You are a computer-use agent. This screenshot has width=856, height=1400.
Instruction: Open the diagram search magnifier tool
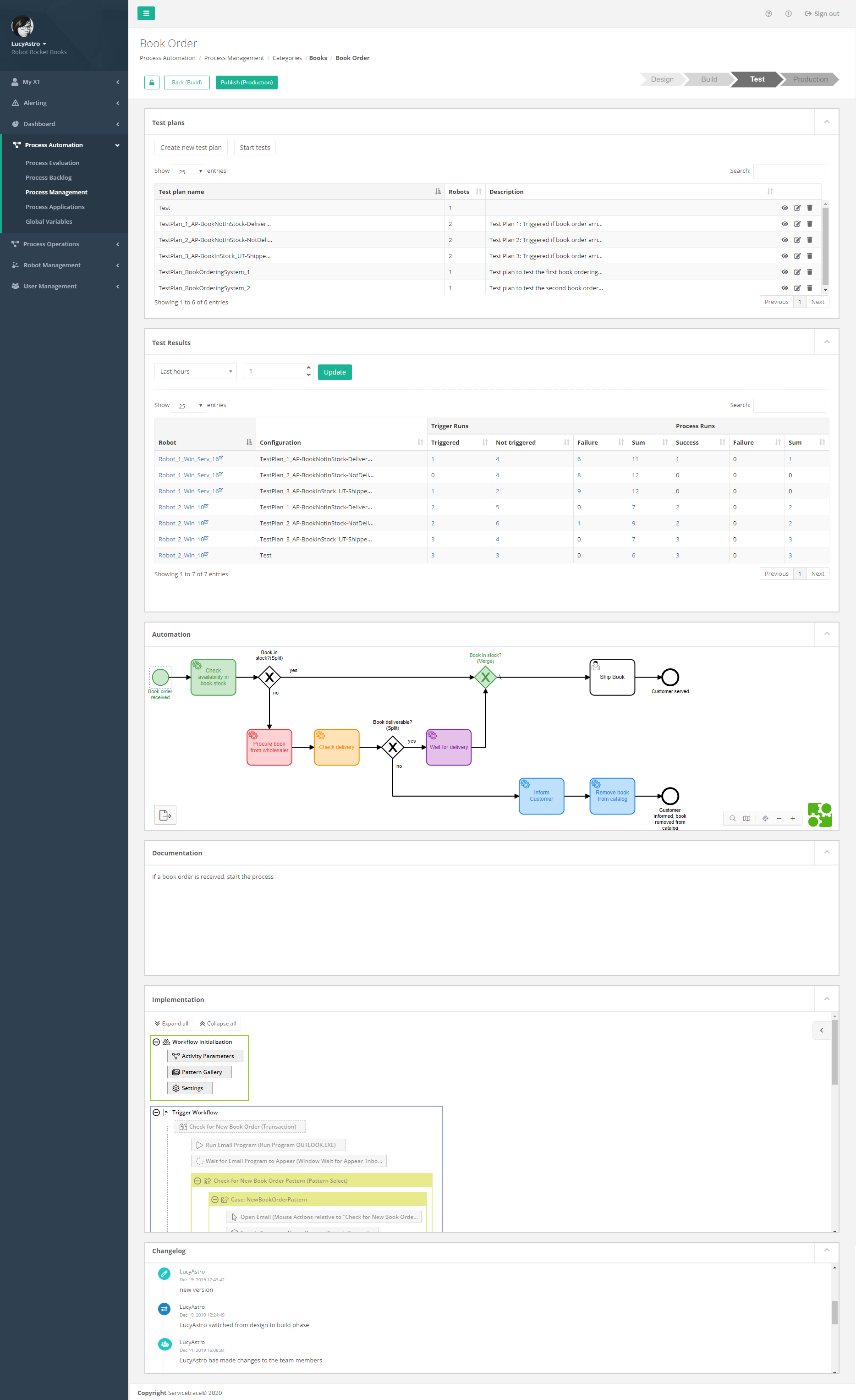pos(732,818)
